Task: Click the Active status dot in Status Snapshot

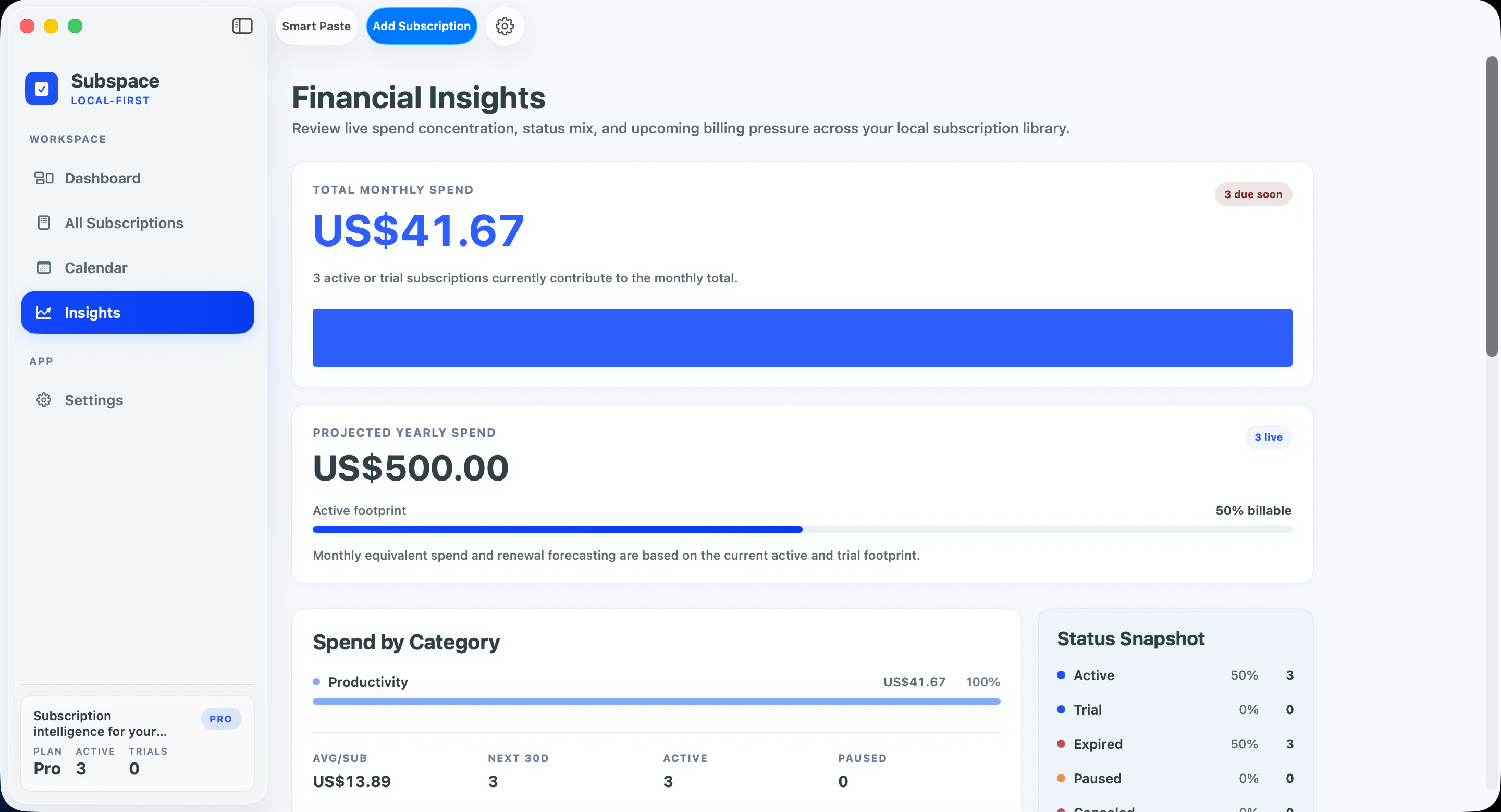Action: [x=1062, y=675]
